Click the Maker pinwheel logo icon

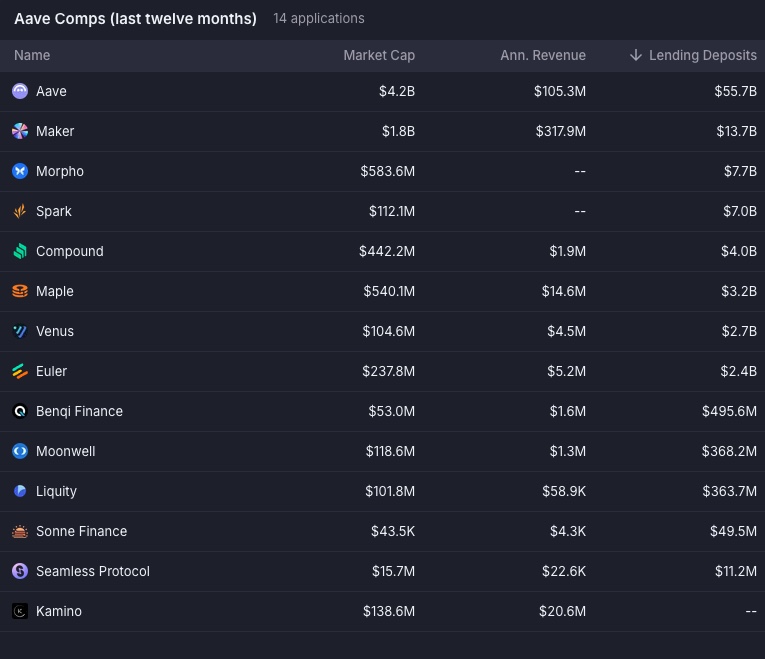20,131
